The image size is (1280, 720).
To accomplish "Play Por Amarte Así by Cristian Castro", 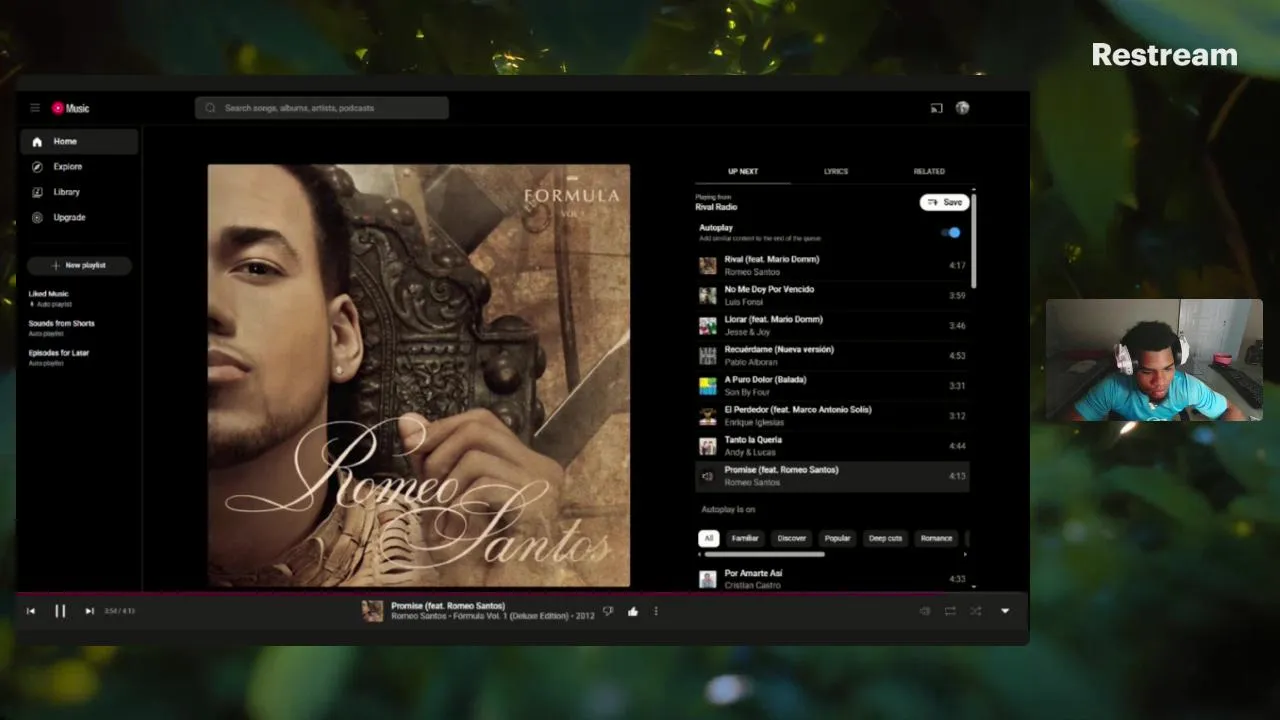I will click(832, 579).
